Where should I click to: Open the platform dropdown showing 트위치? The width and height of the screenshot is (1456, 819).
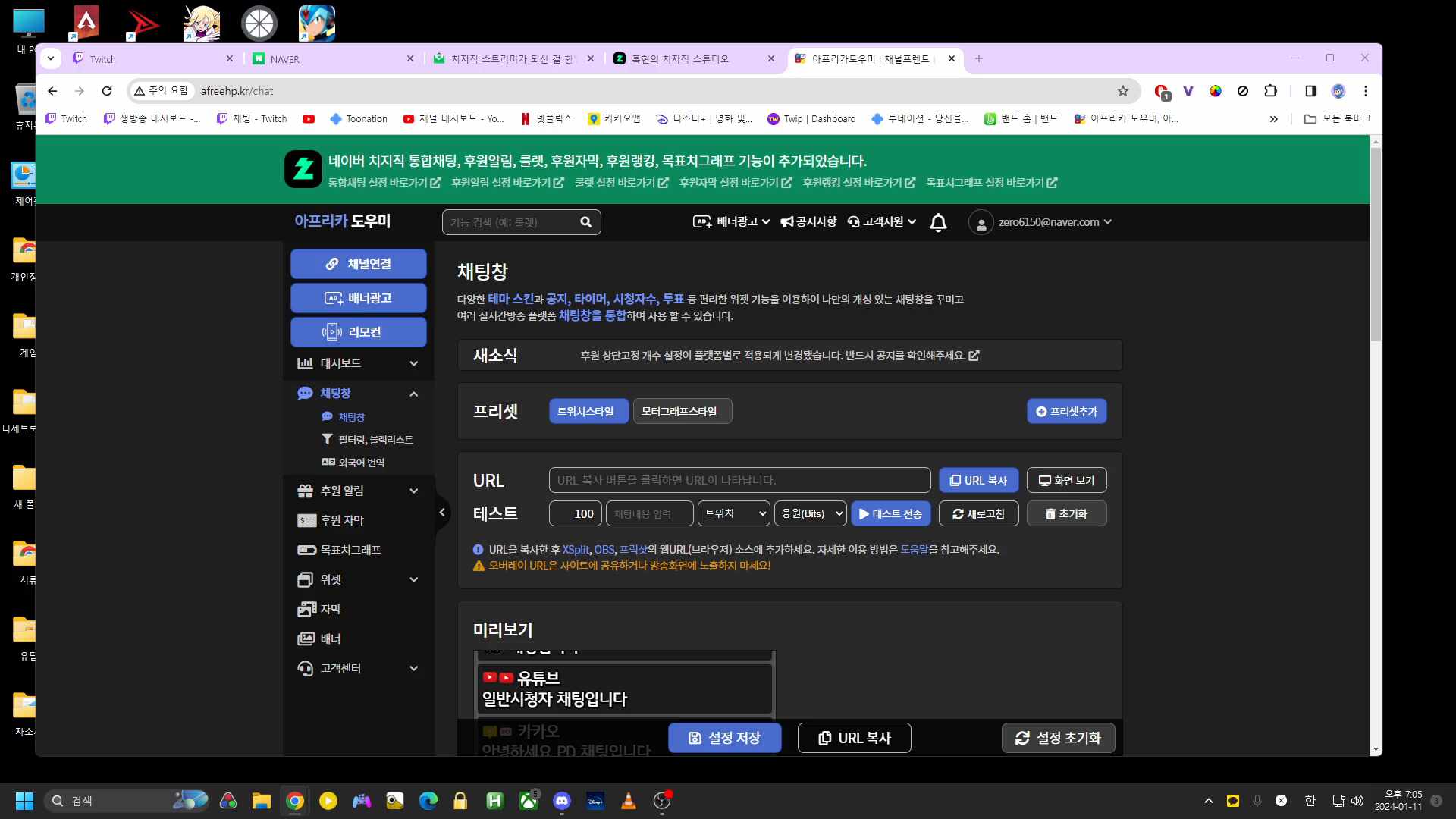click(x=733, y=513)
